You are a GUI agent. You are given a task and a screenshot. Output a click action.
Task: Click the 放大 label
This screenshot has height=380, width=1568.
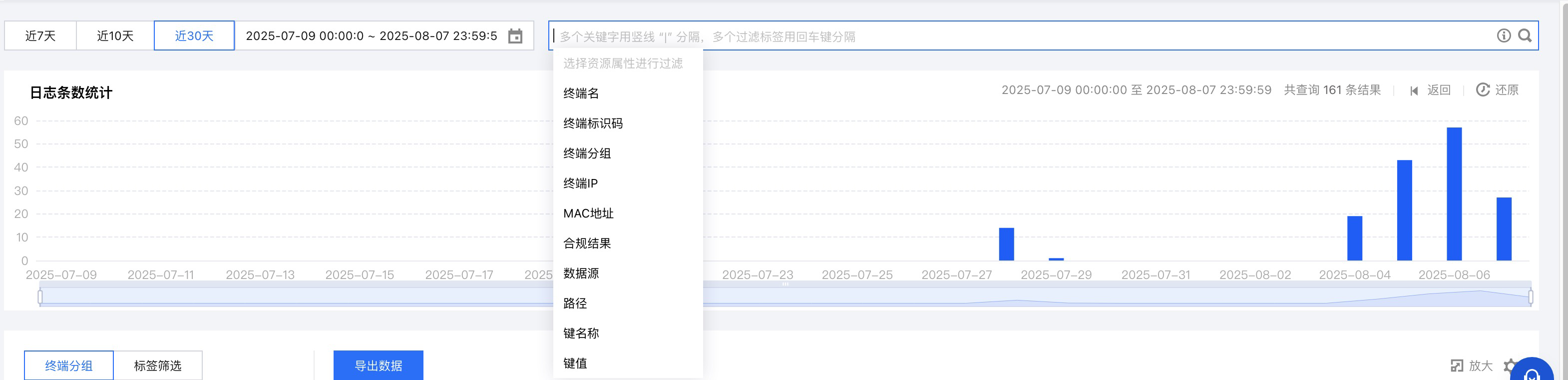(1480, 365)
